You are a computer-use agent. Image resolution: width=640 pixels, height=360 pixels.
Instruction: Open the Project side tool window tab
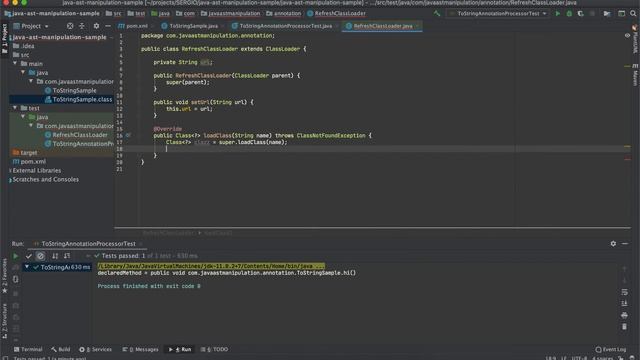coord(4,39)
